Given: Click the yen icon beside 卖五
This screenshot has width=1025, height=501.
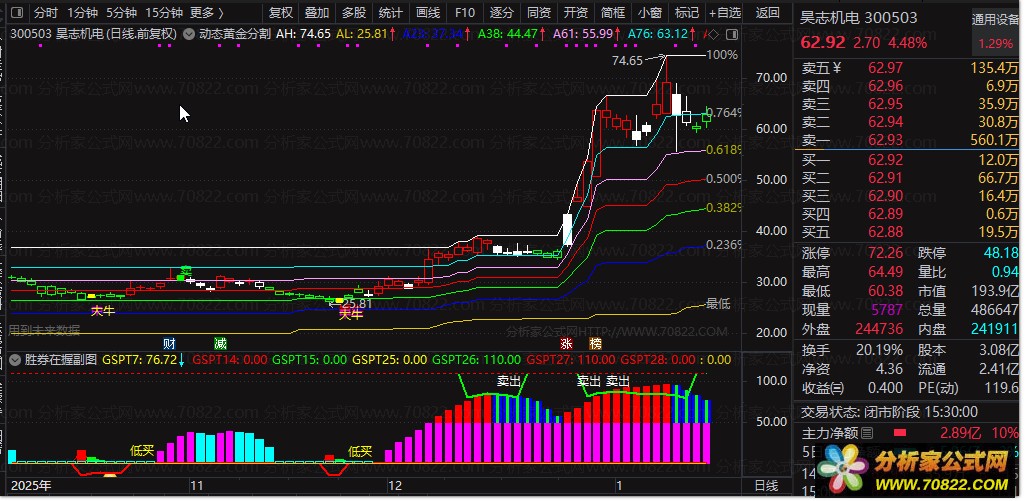Looking at the screenshot, I should pyautogui.click(x=836, y=67).
